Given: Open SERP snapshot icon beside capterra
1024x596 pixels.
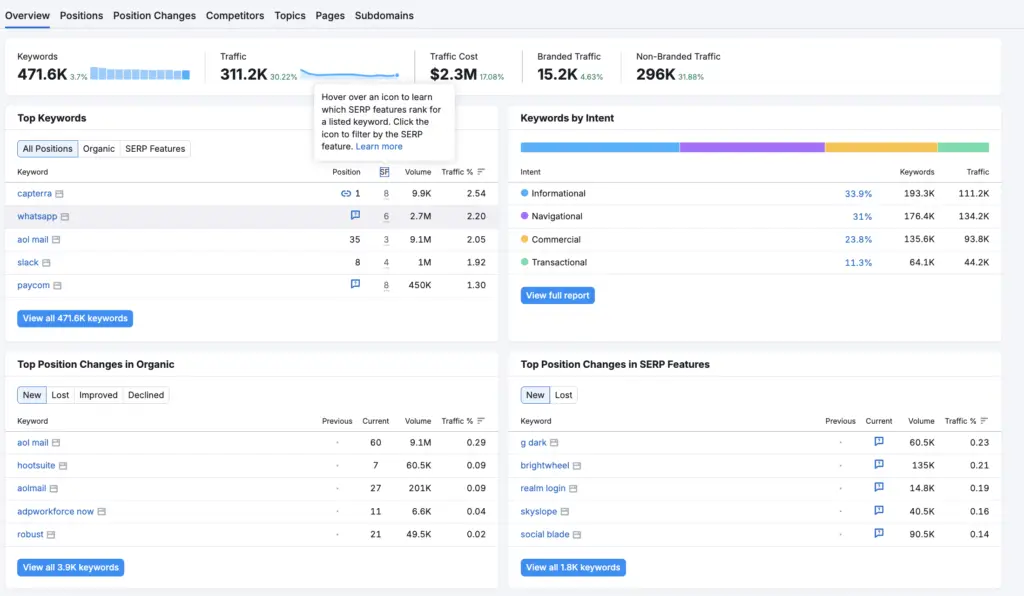Looking at the screenshot, I should click(x=59, y=194).
